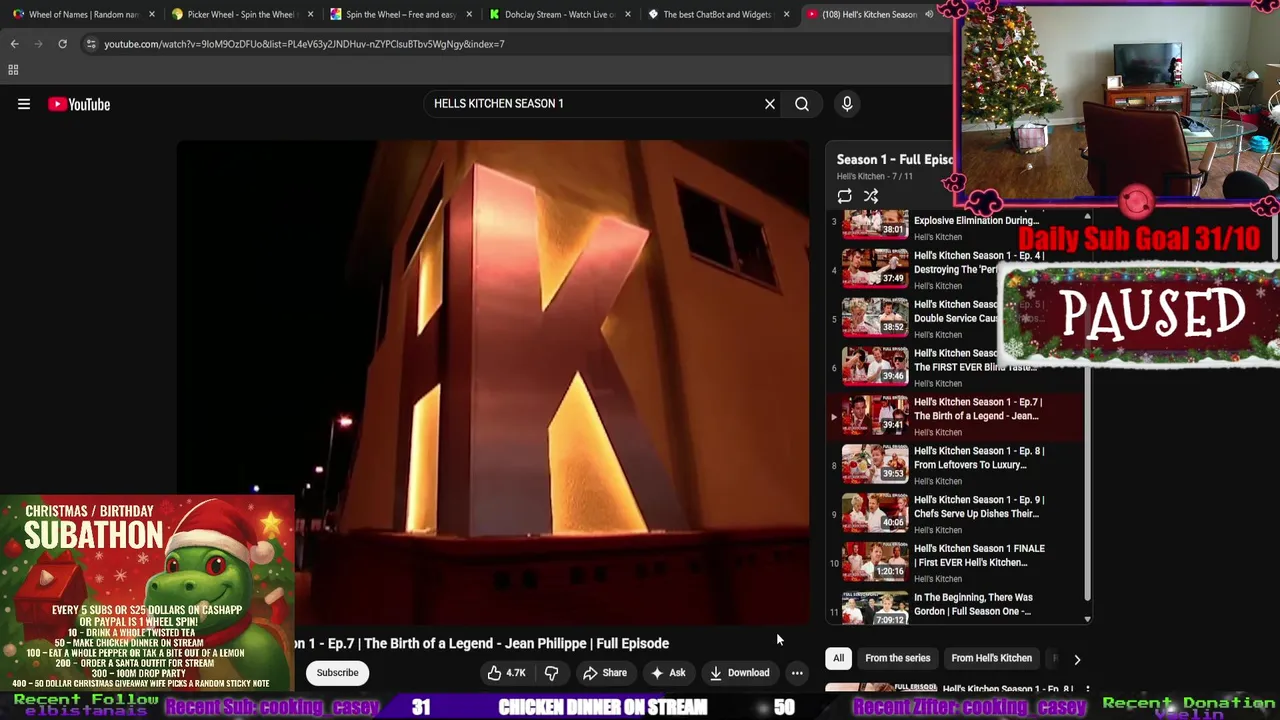The width and height of the screenshot is (1280, 720).
Task: Play Explosive Elimination episode thumbnail
Action: pyautogui.click(x=875, y=224)
